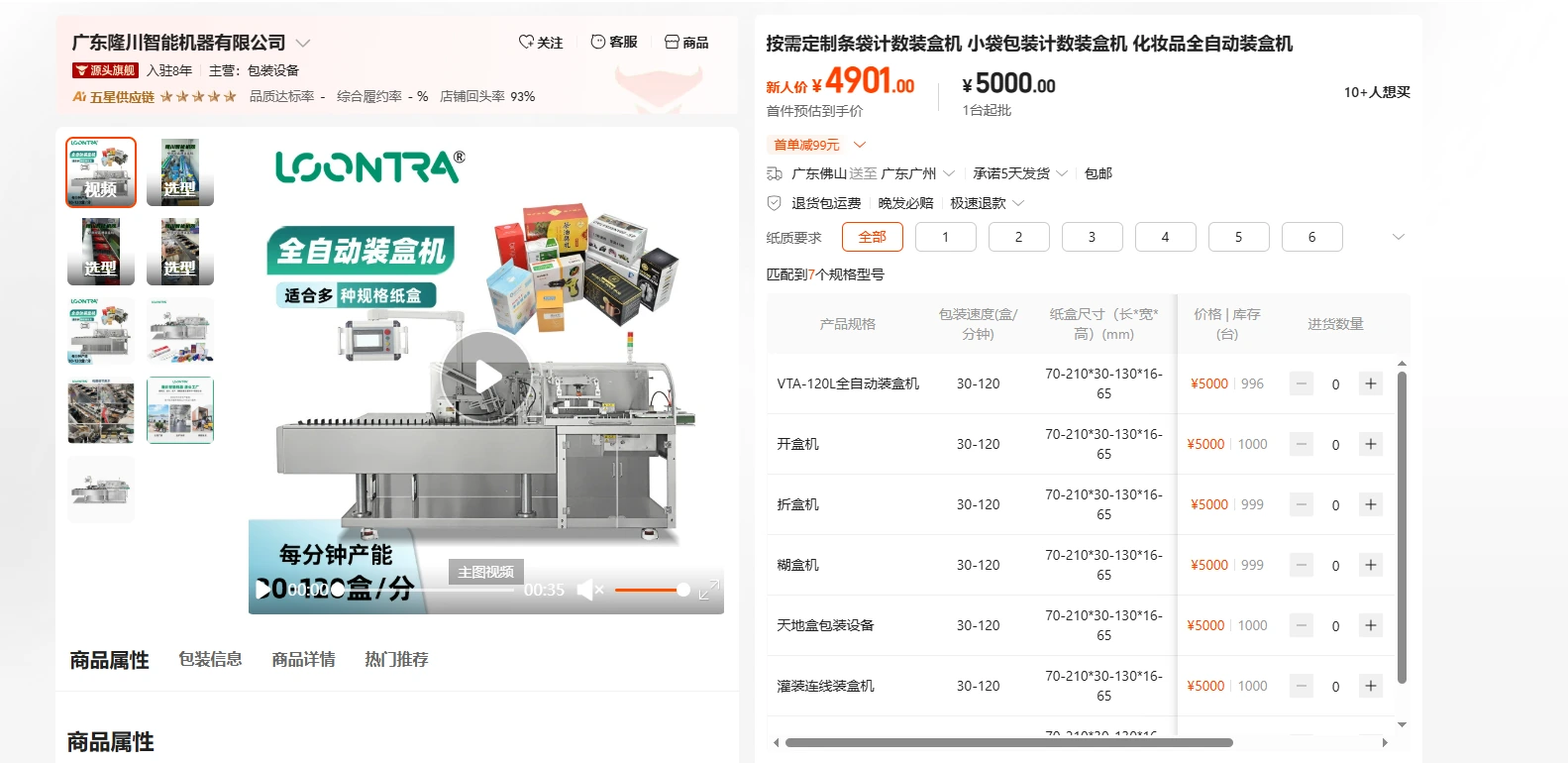The height and width of the screenshot is (763, 1568).
Task: Select paper requirement option 2
Action: coord(1019,237)
